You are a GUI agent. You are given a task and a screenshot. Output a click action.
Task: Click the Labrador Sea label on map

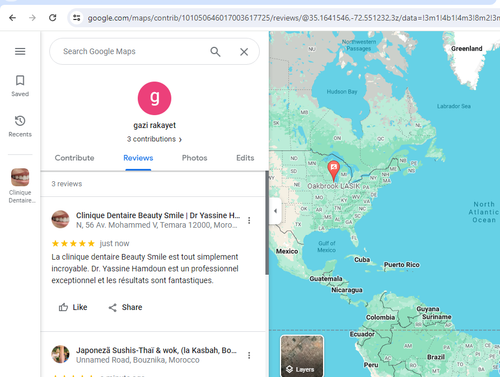454,106
